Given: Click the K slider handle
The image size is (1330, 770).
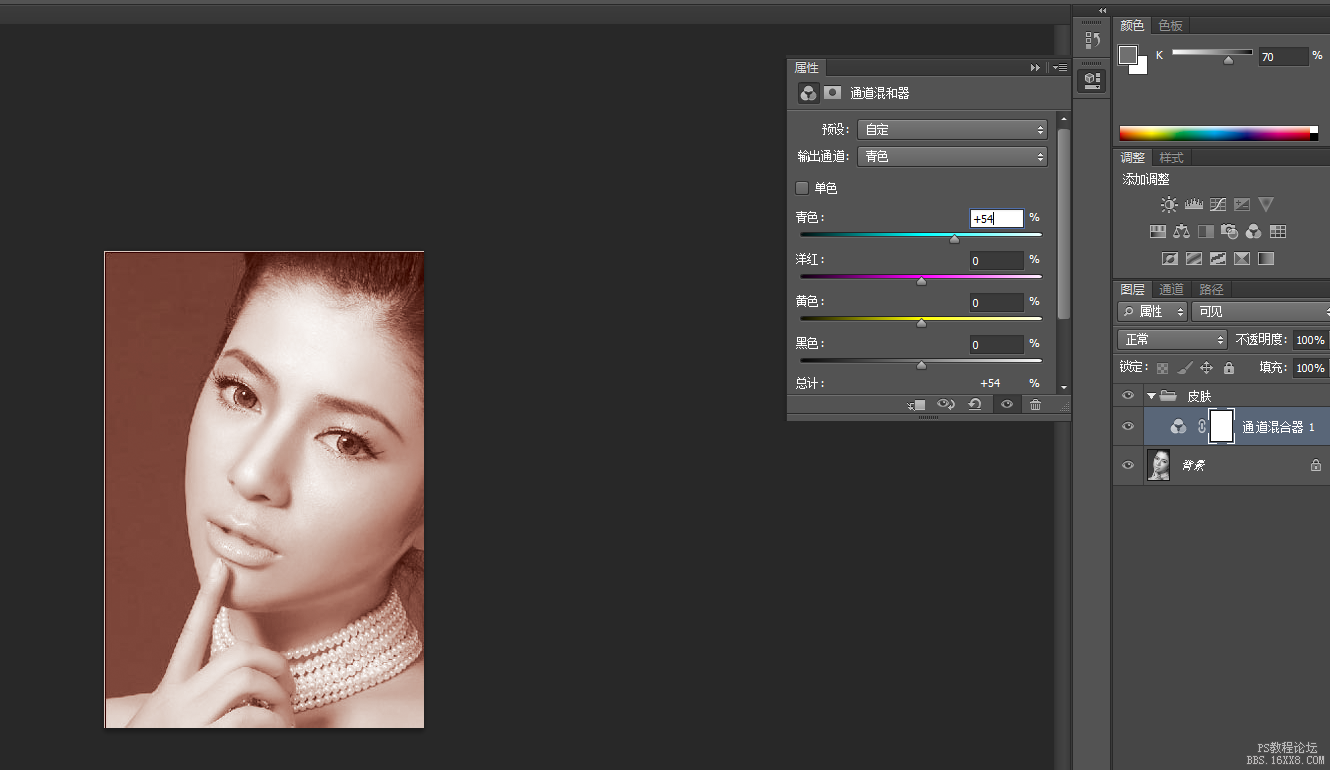Looking at the screenshot, I should click(x=1228, y=60).
